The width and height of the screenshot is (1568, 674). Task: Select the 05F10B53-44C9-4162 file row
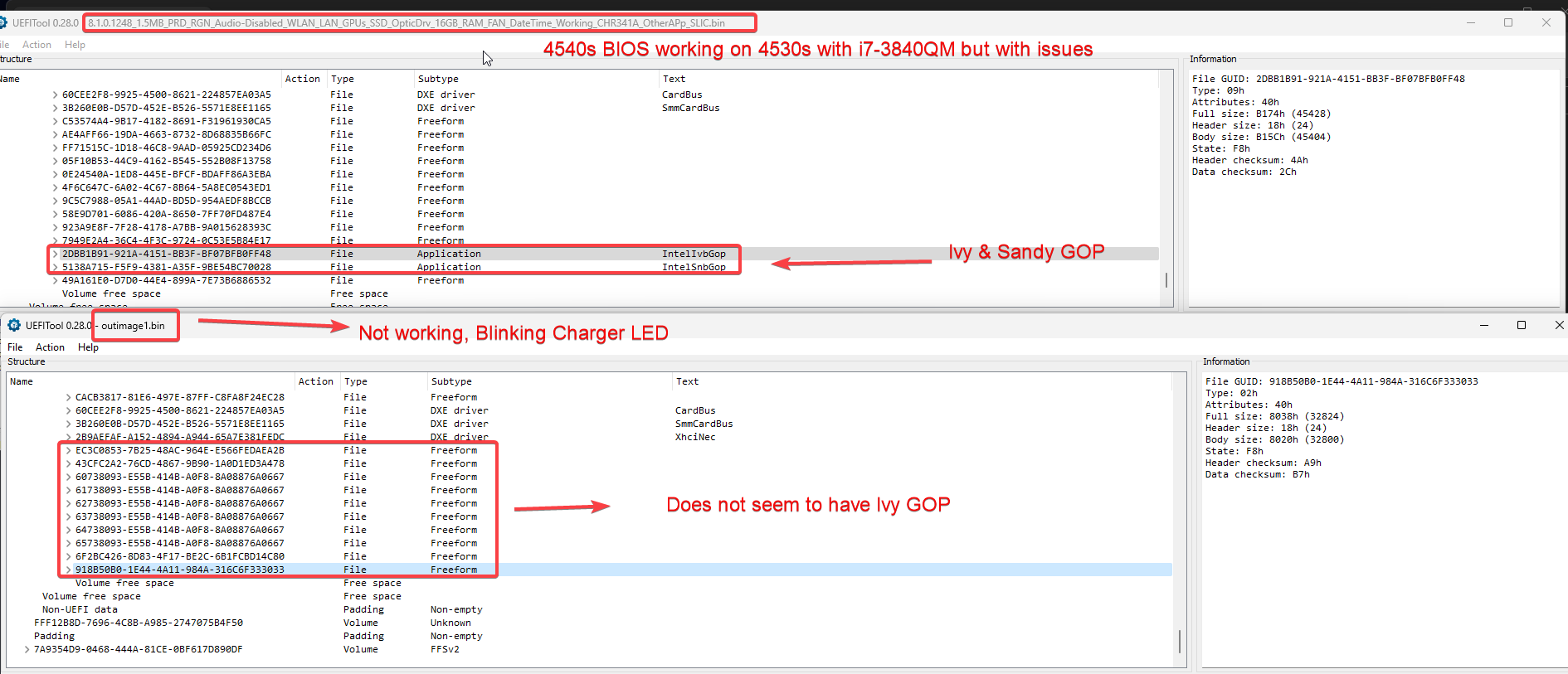(x=579, y=161)
